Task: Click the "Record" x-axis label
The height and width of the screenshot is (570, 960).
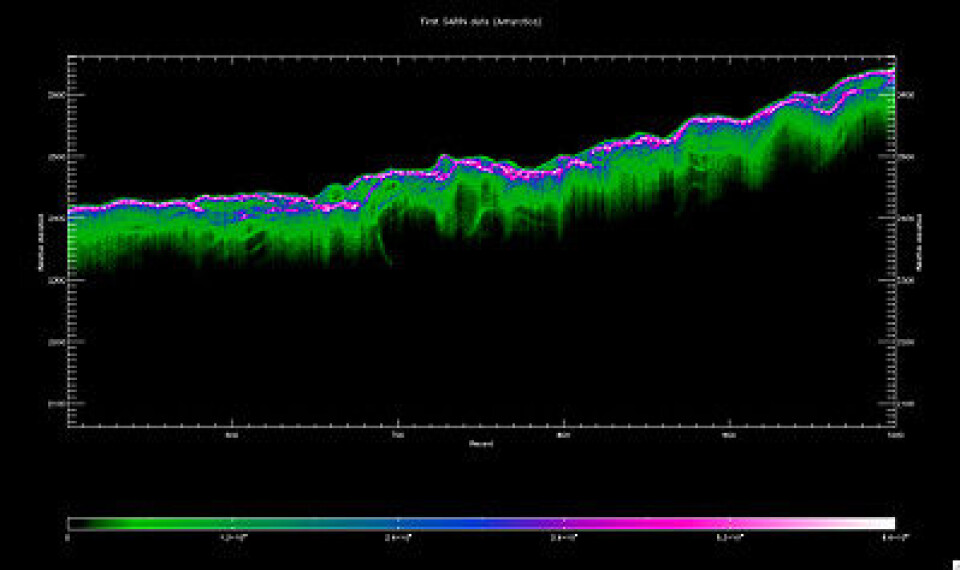Action: [481, 443]
